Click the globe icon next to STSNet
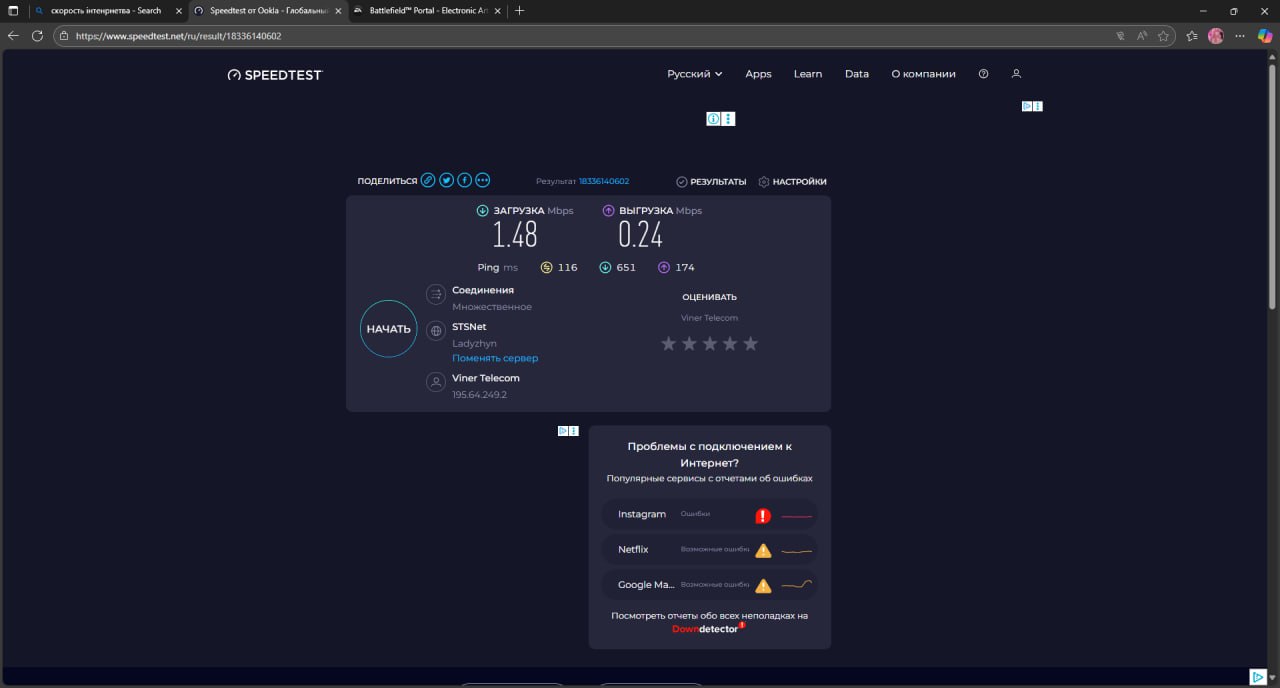Viewport: 1280px width, 688px height. [x=436, y=331]
